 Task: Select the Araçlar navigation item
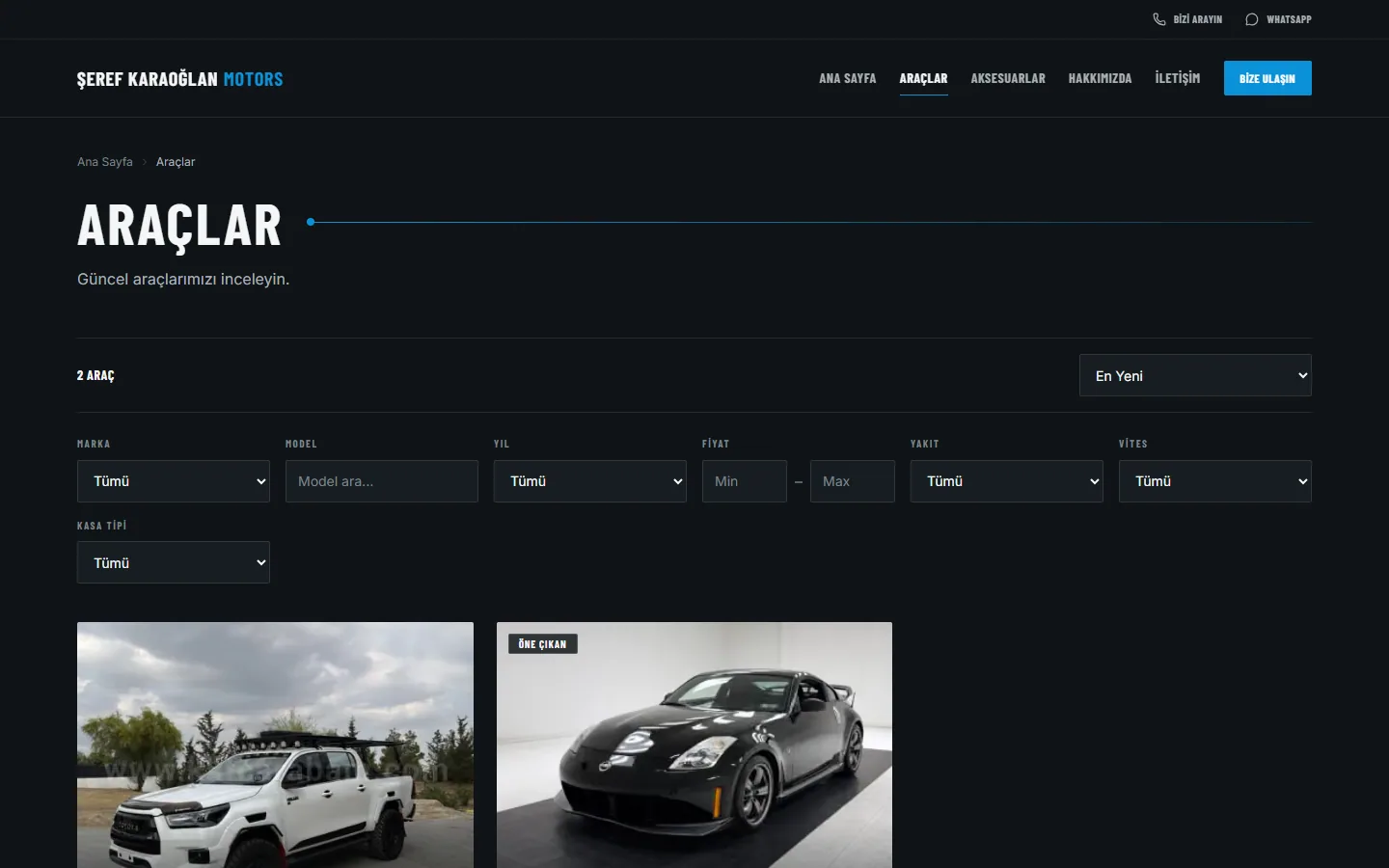click(x=923, y=78)
